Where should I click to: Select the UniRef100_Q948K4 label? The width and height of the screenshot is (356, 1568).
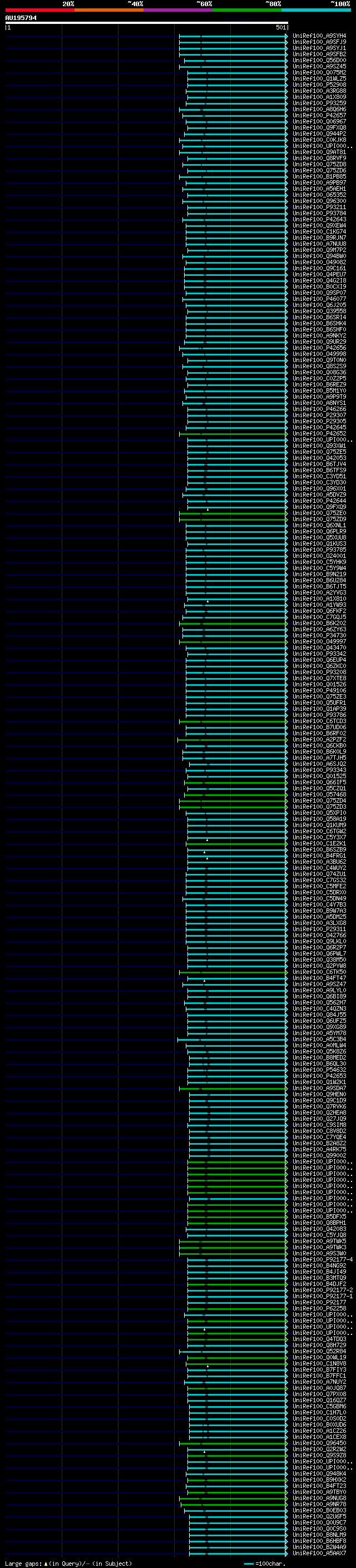click(x=319, y=1473)
